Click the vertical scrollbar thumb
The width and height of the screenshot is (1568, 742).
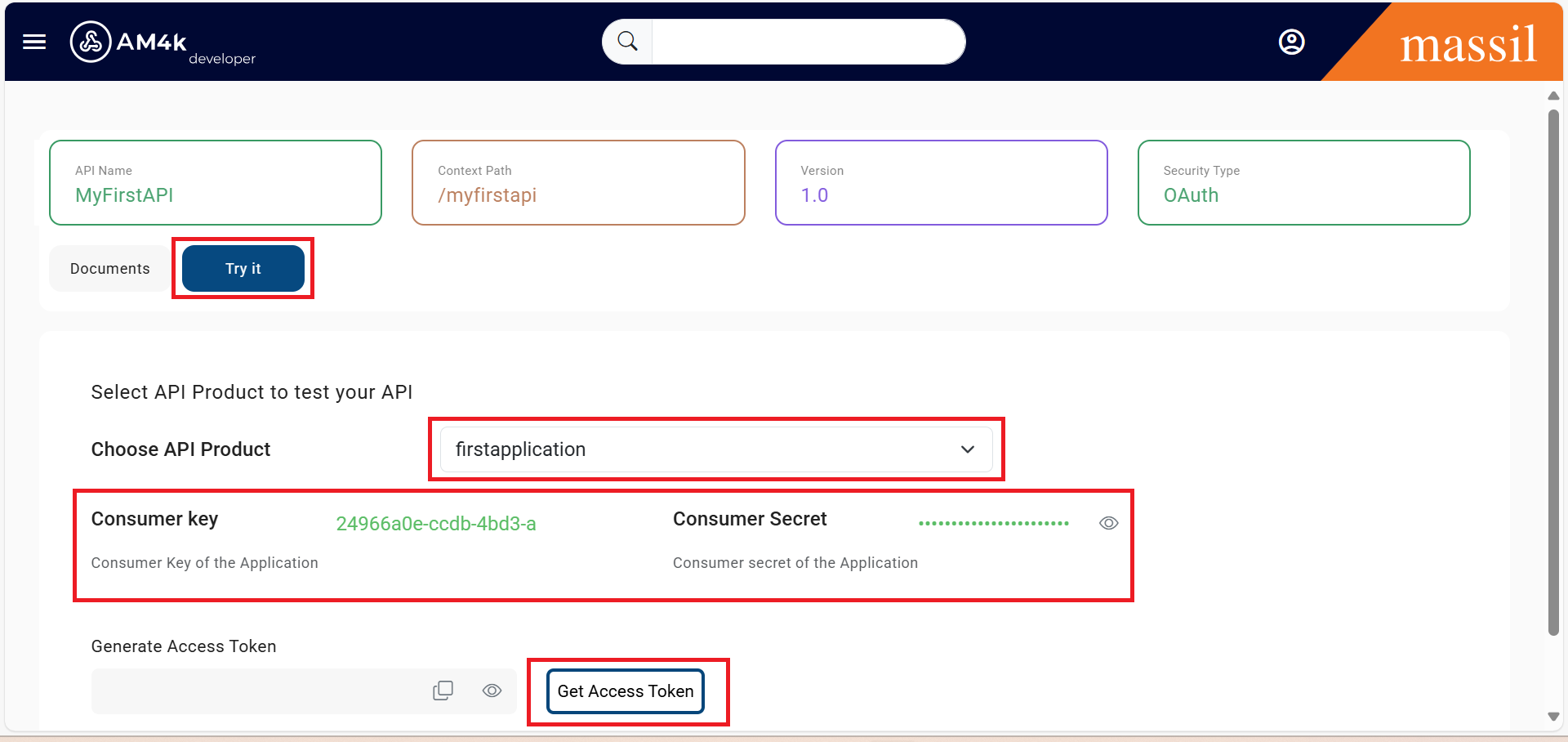[x=1553, y=372]
